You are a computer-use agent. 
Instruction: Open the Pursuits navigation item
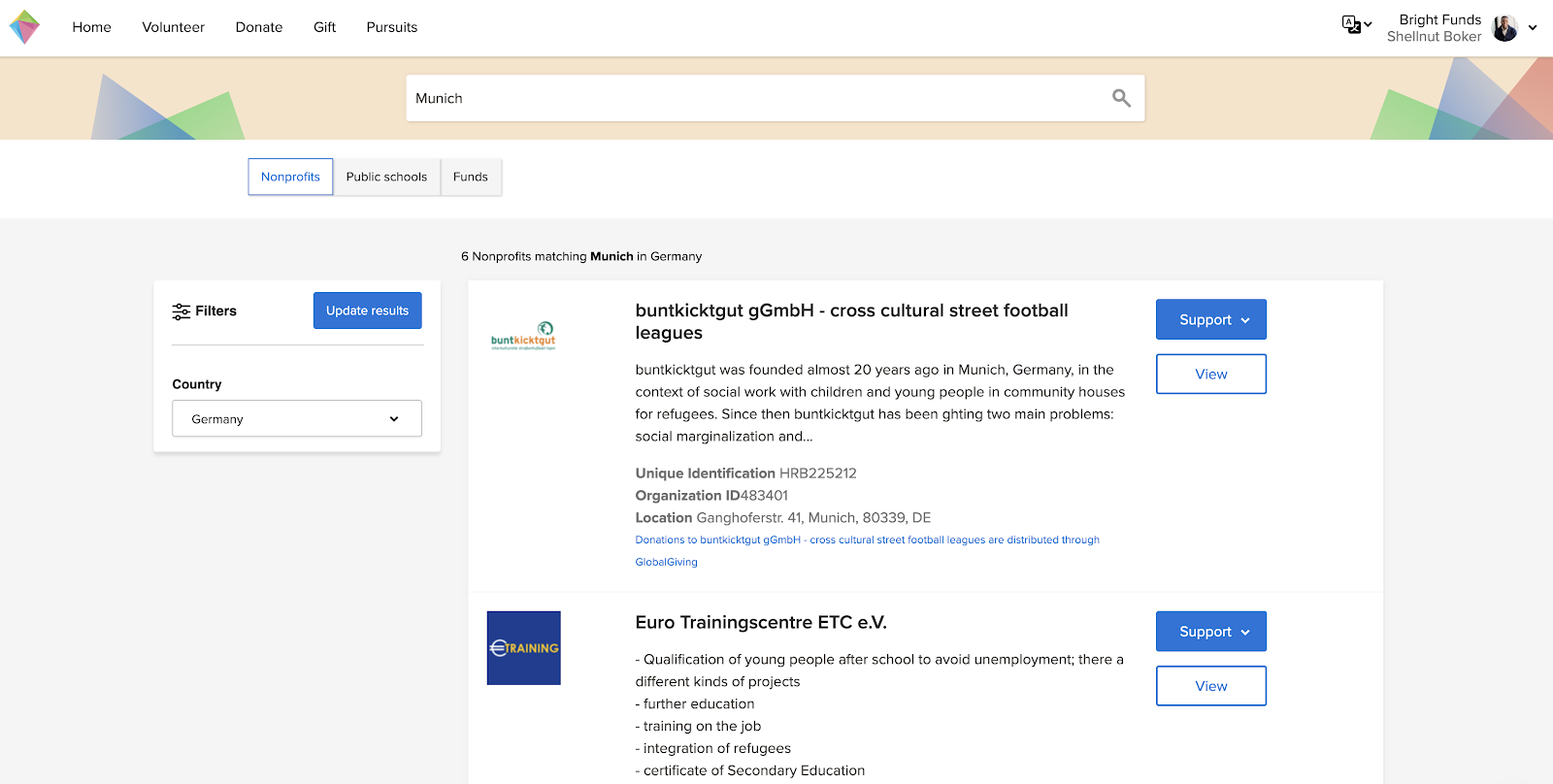coord(392,27)
